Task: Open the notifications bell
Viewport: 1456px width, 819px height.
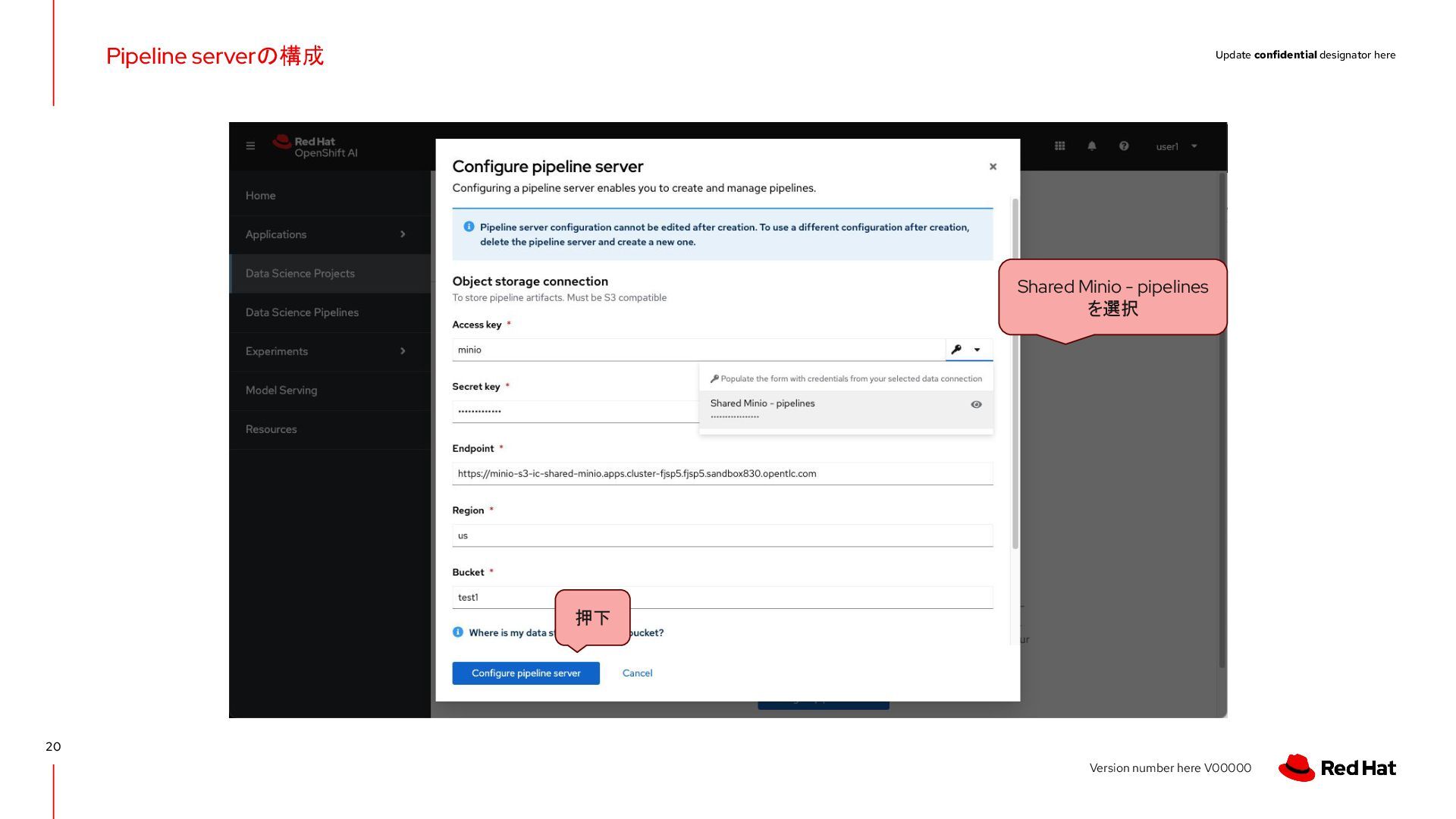Action: 1092,146
